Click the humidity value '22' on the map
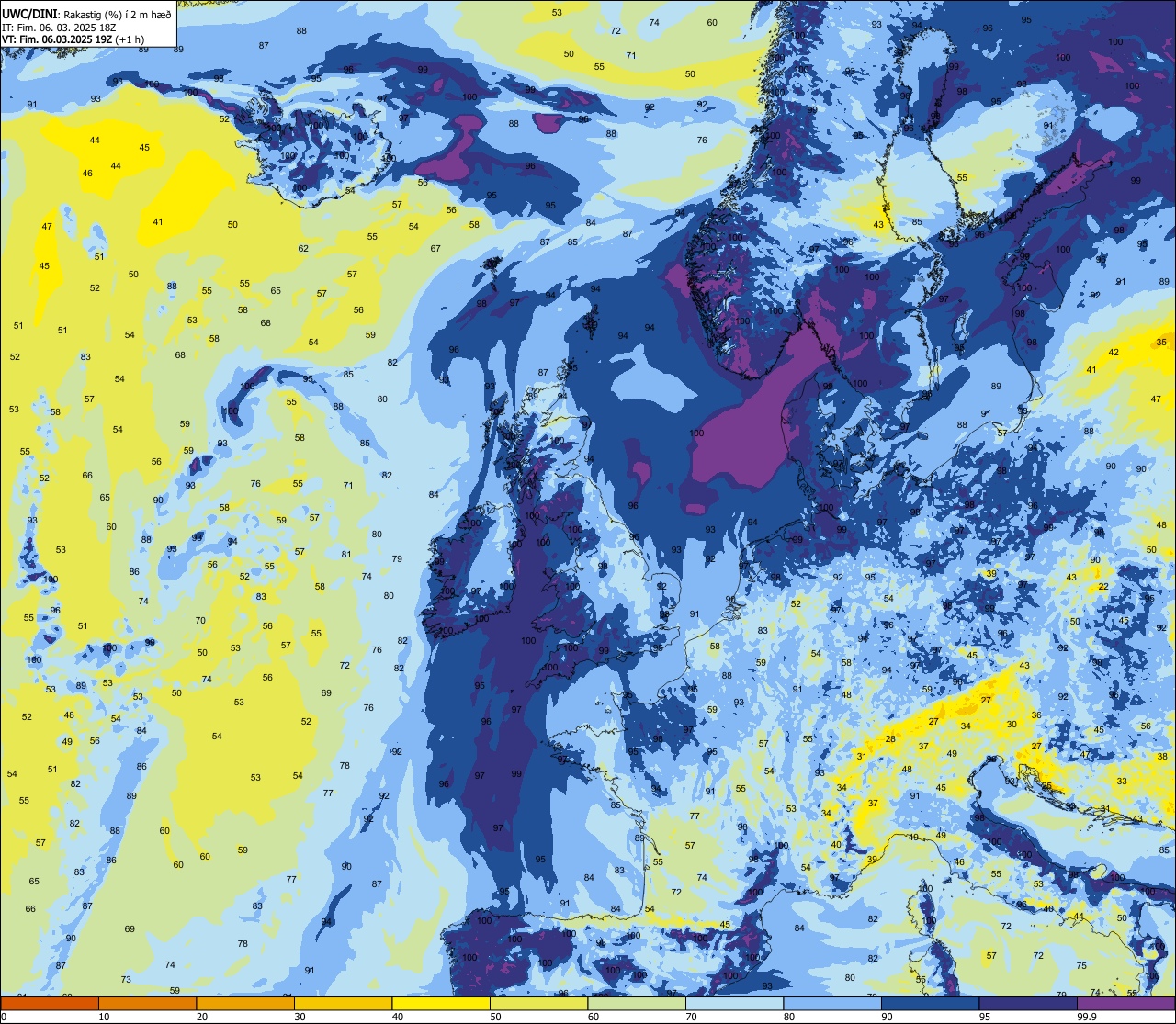This screenshot has height=1024, width=1176. coord(1103,587)
